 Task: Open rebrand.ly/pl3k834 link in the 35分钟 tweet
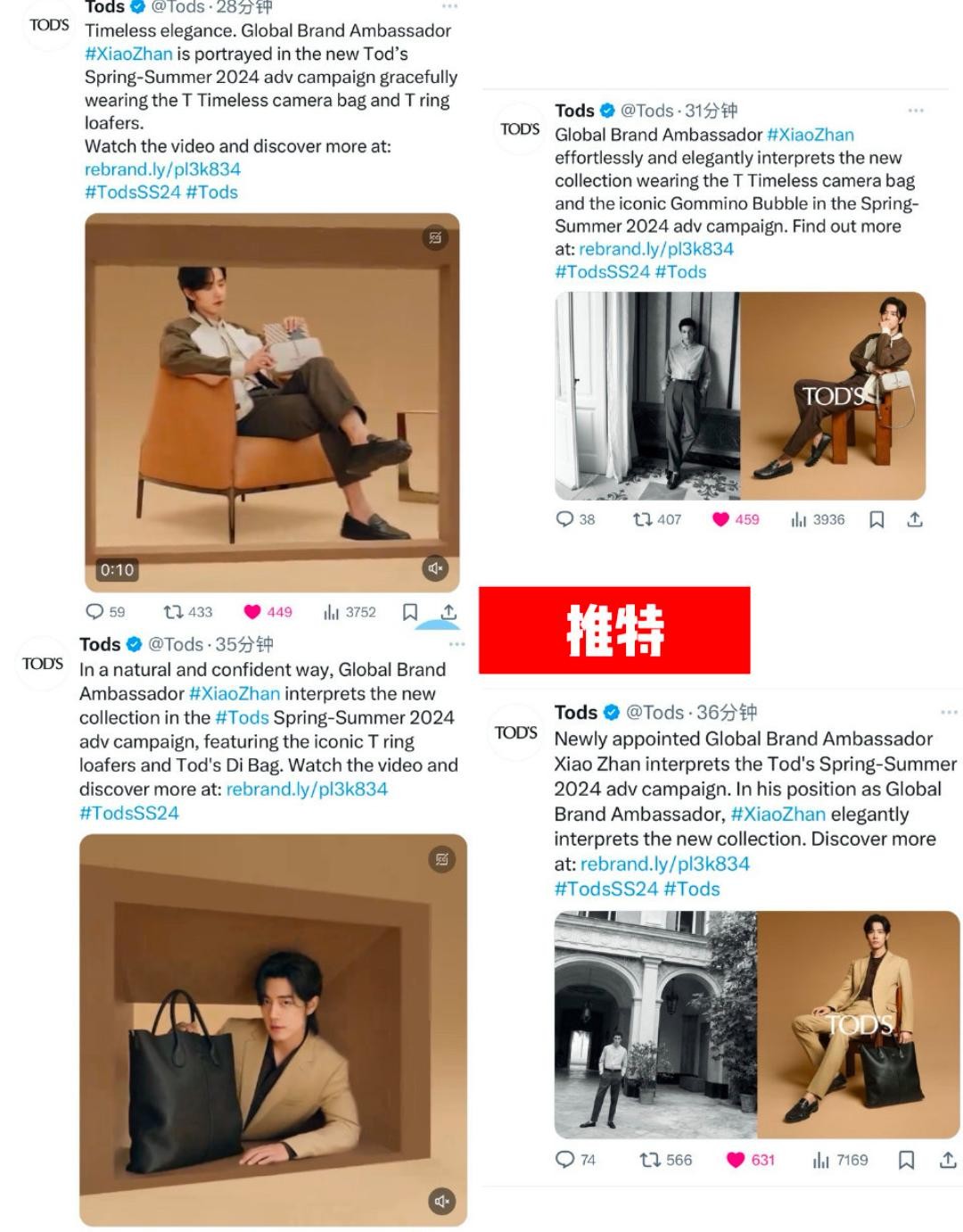[307, 789]
